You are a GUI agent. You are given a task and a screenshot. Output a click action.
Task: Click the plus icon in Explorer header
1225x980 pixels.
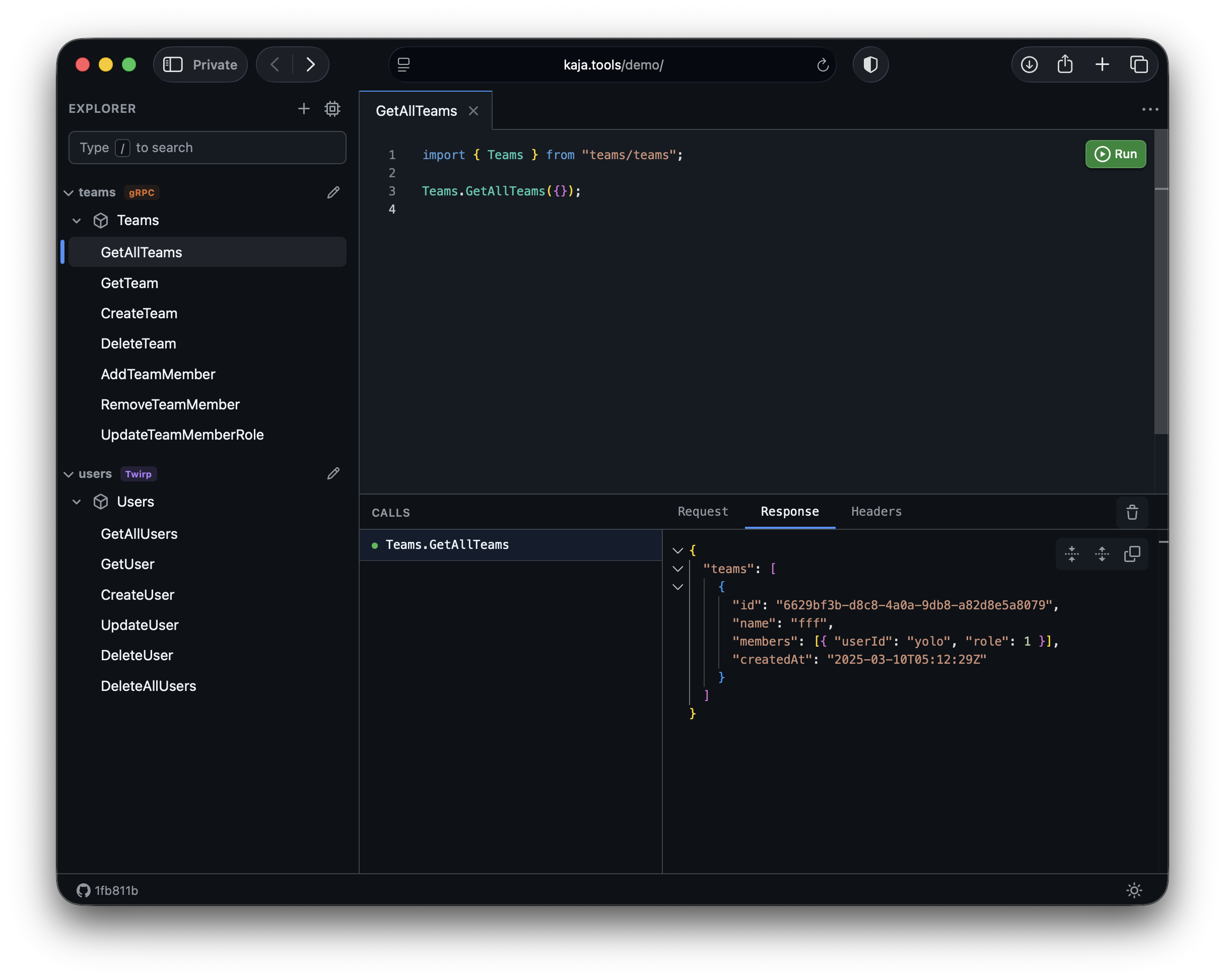pos(304,108)
